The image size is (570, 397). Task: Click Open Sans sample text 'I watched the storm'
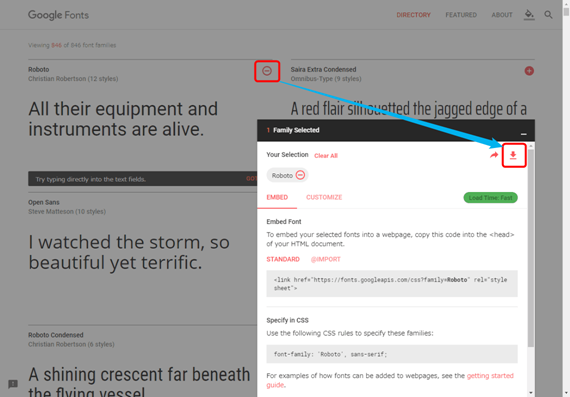(x=129, y=252)
